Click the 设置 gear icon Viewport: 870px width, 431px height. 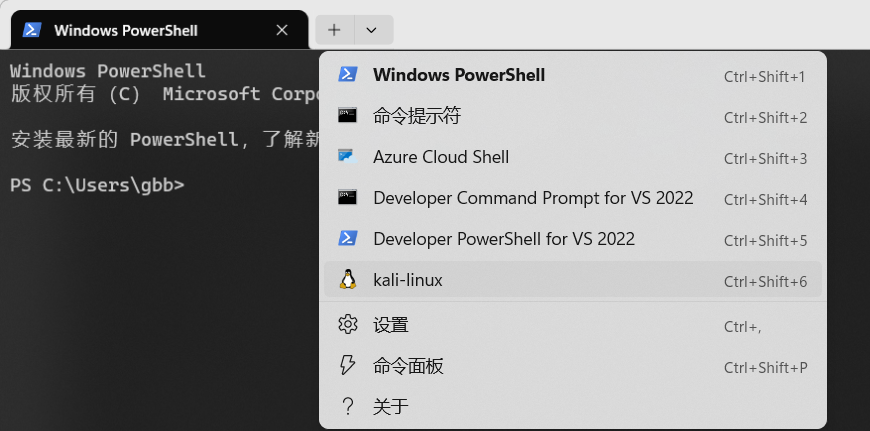348,325
